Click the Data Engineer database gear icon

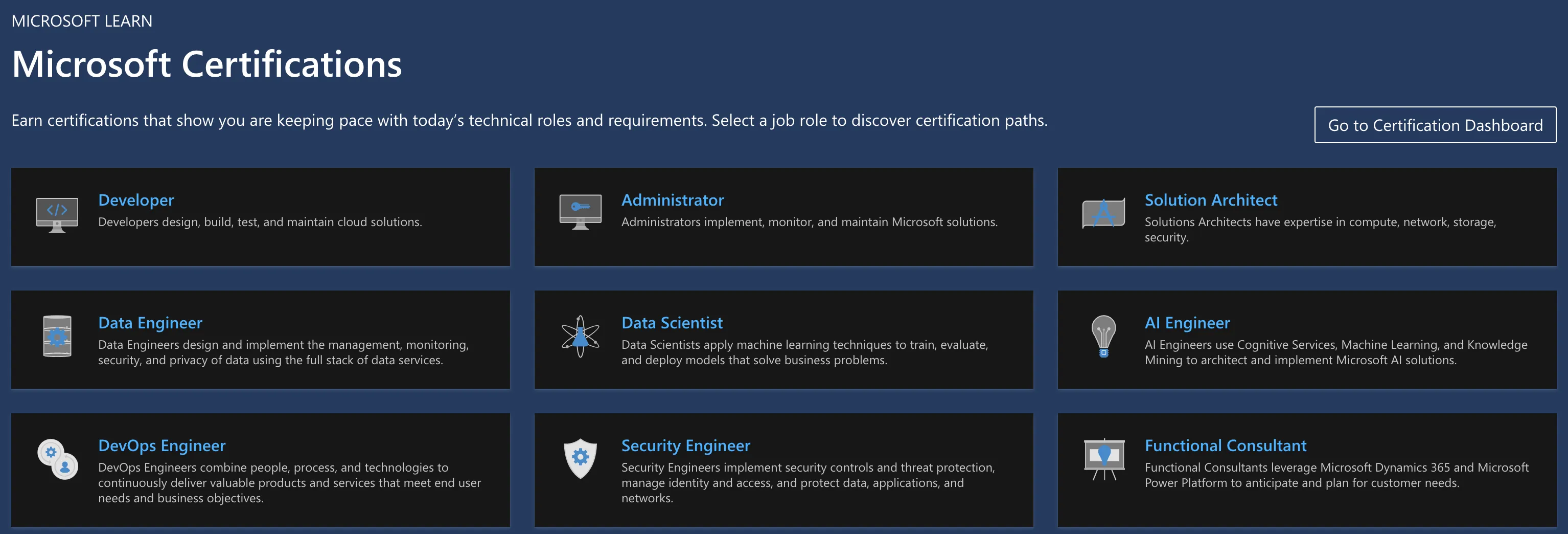(x=57, y=336)
